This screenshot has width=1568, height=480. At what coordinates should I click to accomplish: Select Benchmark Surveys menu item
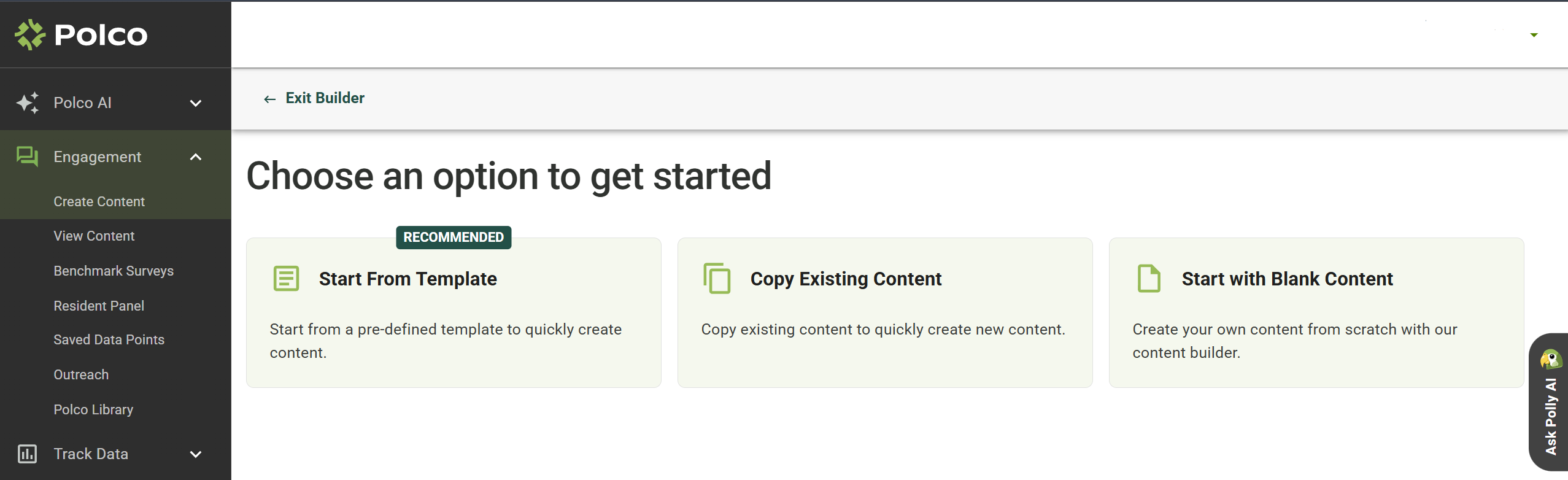coord(114,271)
